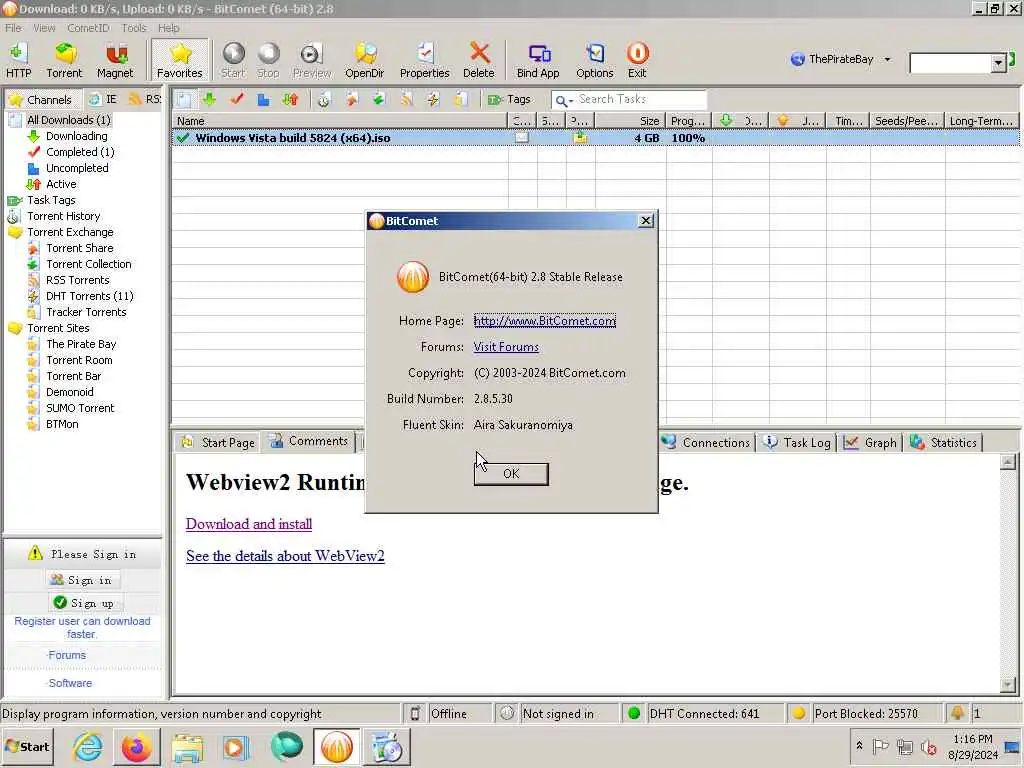Click the Name column header
Image resolution: width=1024 pixels, height=768 pixels.
point(340,121)
